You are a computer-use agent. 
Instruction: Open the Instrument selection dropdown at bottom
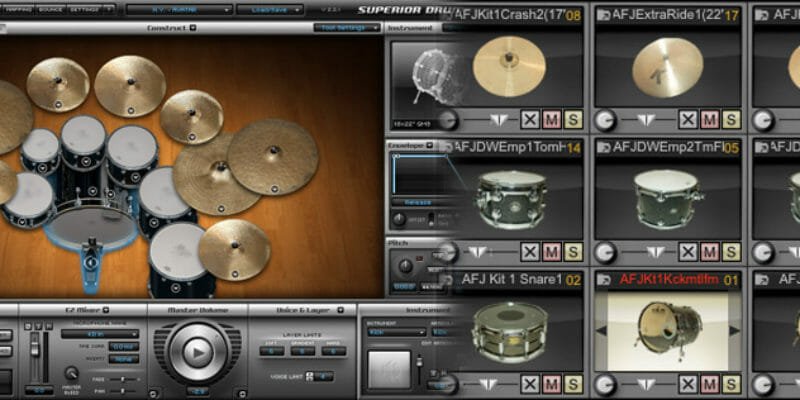pos(396,332)
